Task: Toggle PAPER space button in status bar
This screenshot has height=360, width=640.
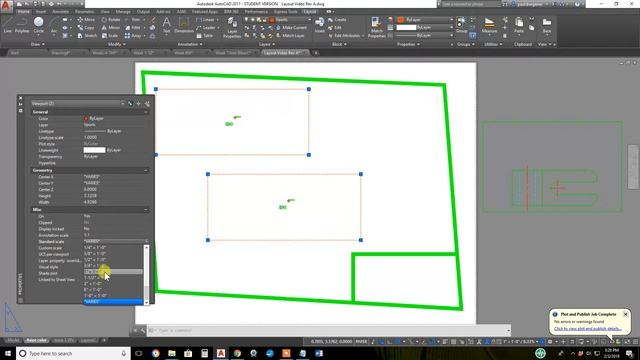Action: click(x=361, y=341)
